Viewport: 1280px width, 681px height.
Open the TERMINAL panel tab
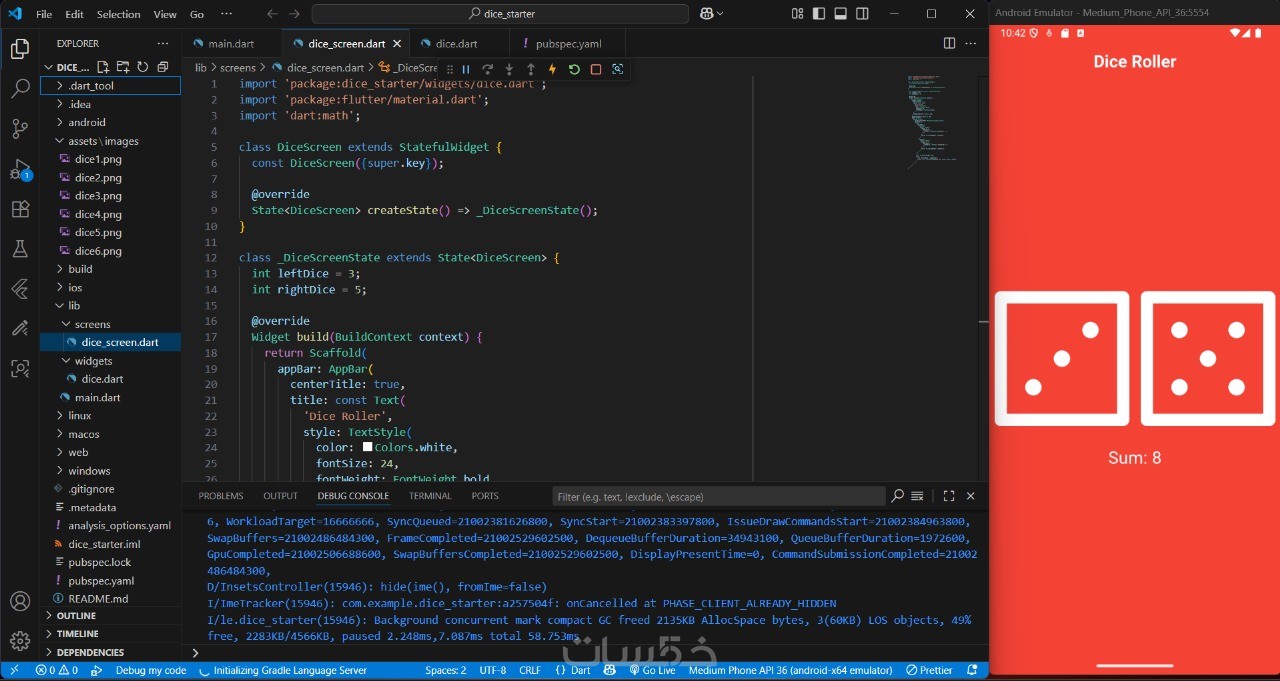[x=430, y=496]
